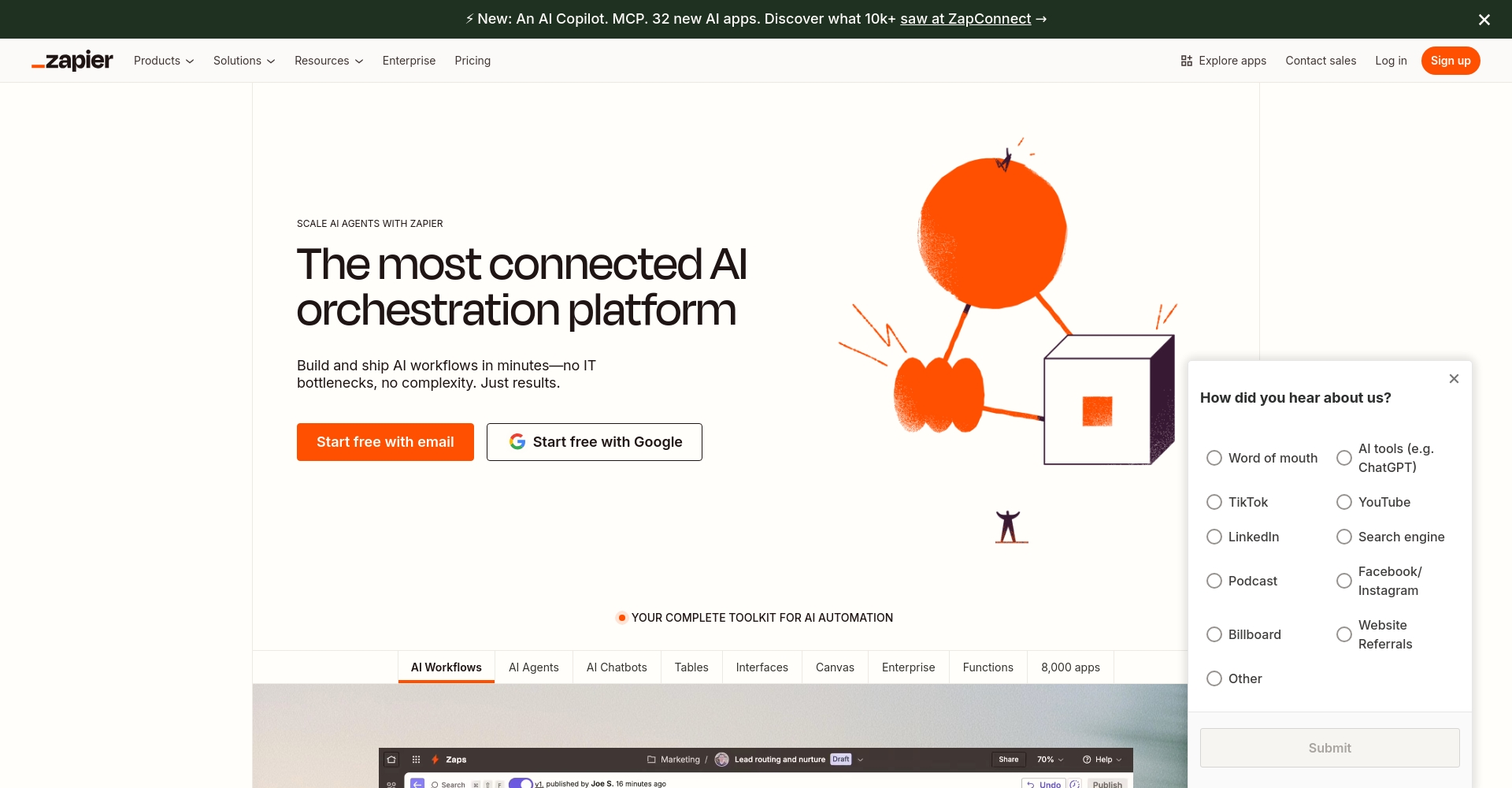Viewport: 1512px width, 788px height.
Task: Expand the Resources menu
Action: [328, 61]
